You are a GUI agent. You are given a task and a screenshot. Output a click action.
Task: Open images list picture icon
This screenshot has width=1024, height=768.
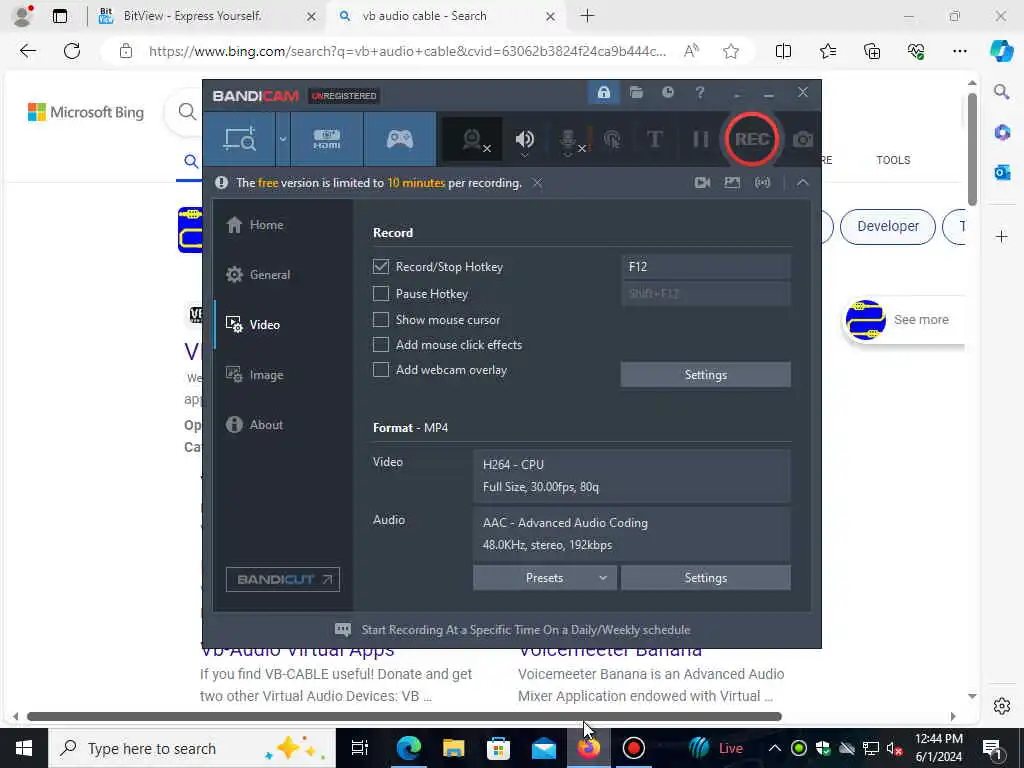[x=732, y=183]
